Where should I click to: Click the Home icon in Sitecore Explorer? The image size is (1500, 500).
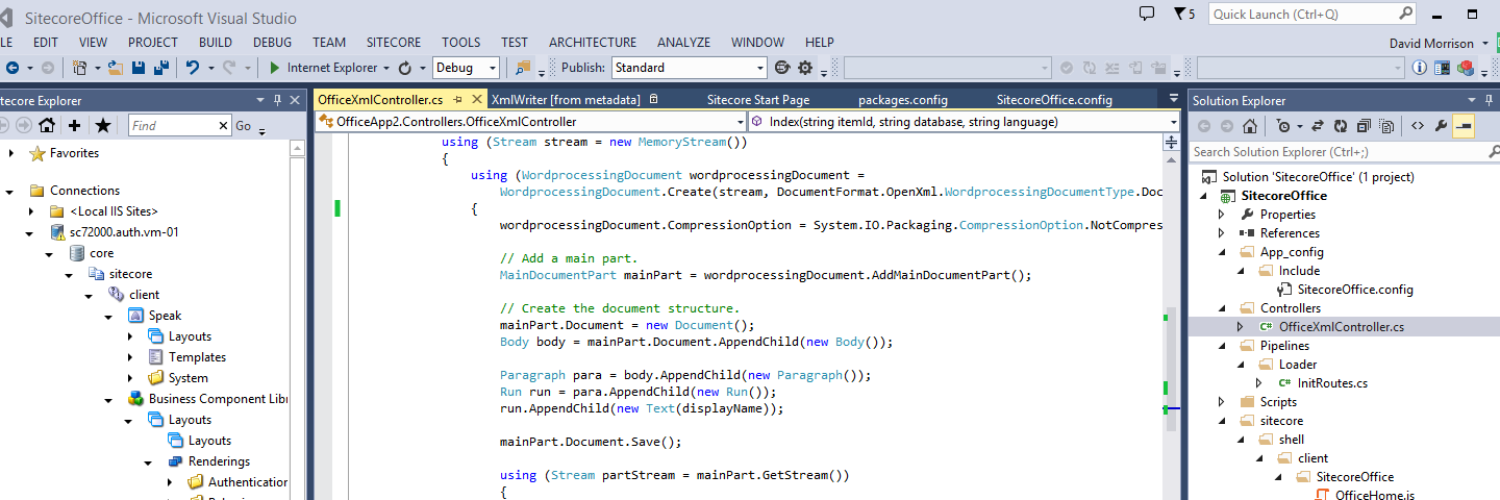[46, 125]
